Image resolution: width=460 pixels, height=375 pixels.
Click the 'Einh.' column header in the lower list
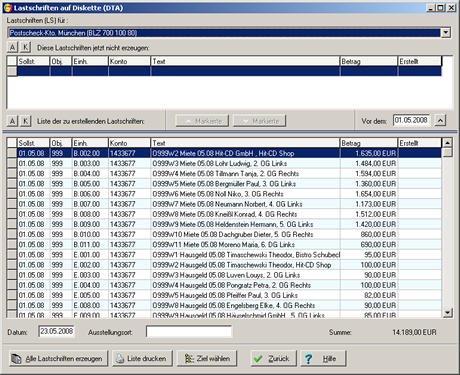[x=90, y=143]
